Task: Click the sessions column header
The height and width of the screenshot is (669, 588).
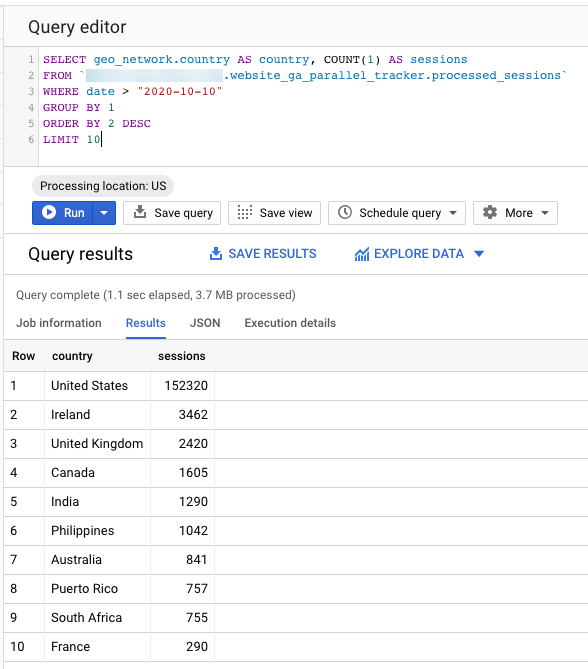Action: tap(182, 356)
